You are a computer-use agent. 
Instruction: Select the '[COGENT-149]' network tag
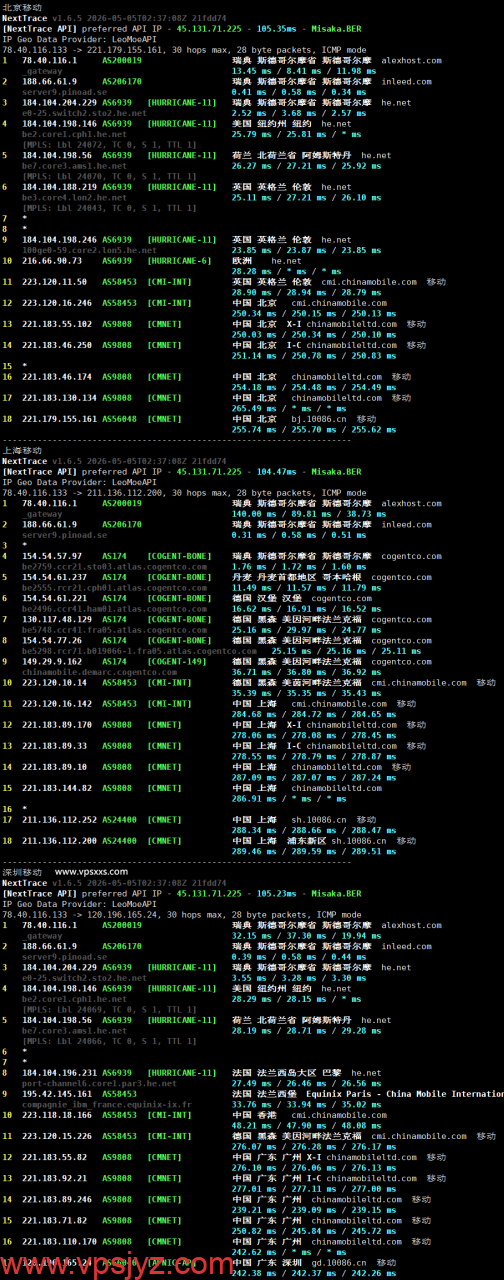pyautogui.click(x=177, y=661)
